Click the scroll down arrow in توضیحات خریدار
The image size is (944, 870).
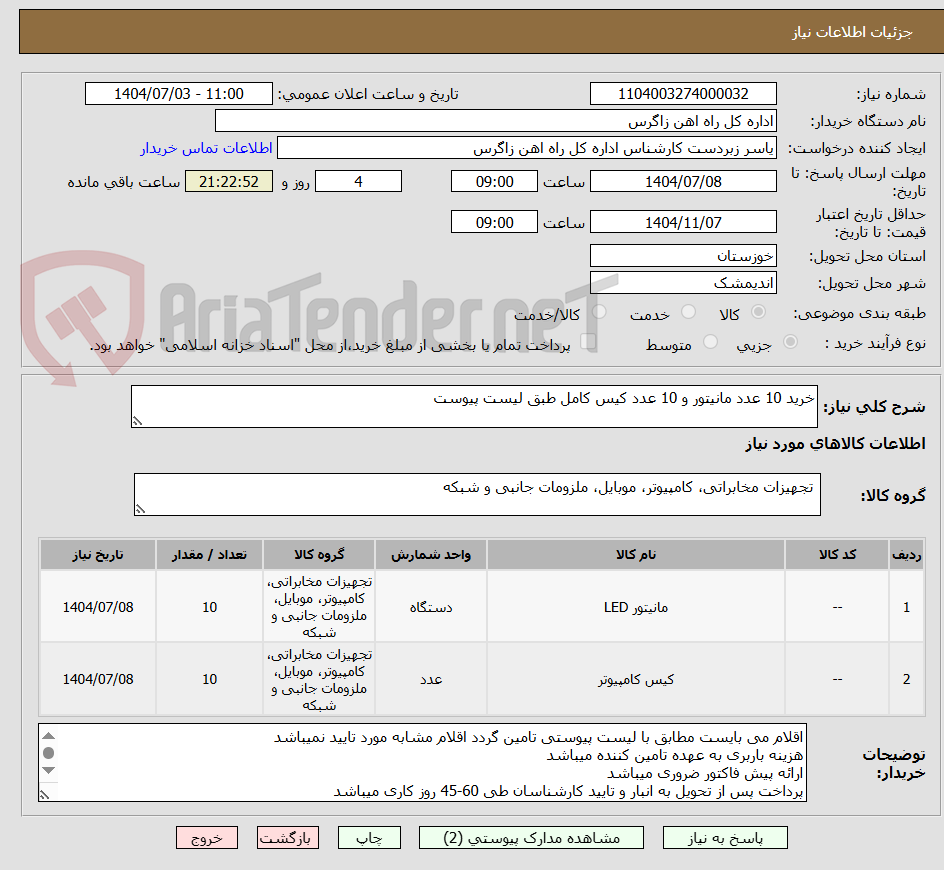[49, 771]
